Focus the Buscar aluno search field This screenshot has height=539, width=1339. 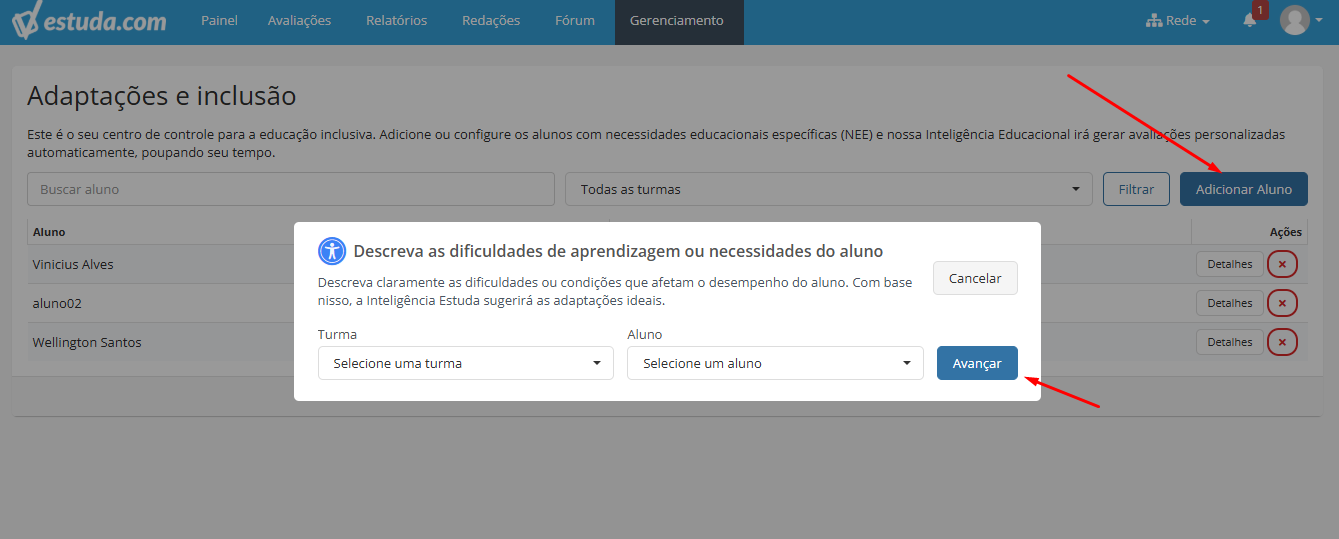[x=291, y=189]
